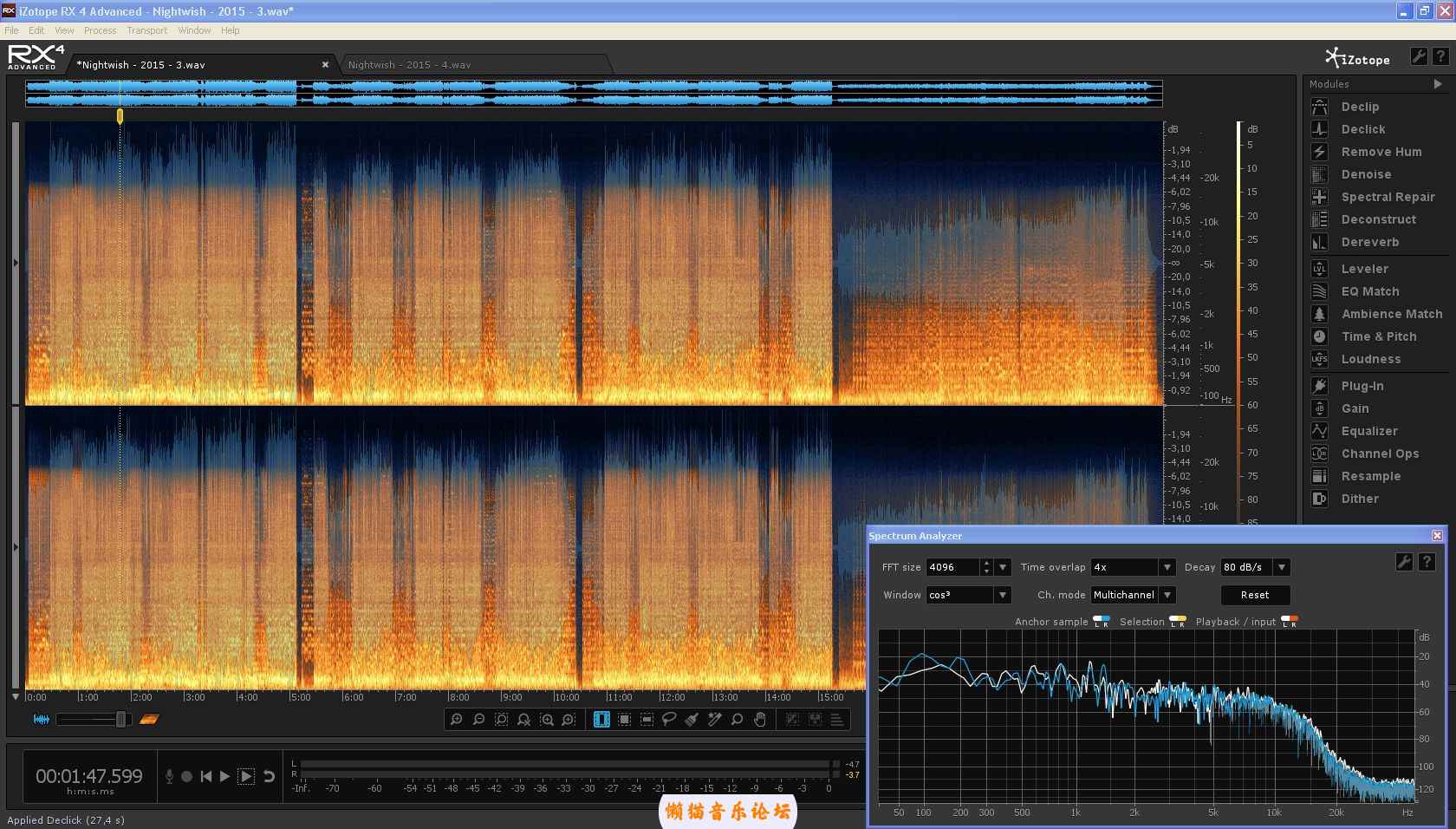
Task: Increase FFT size with up stepper
Action: (986, 563)
